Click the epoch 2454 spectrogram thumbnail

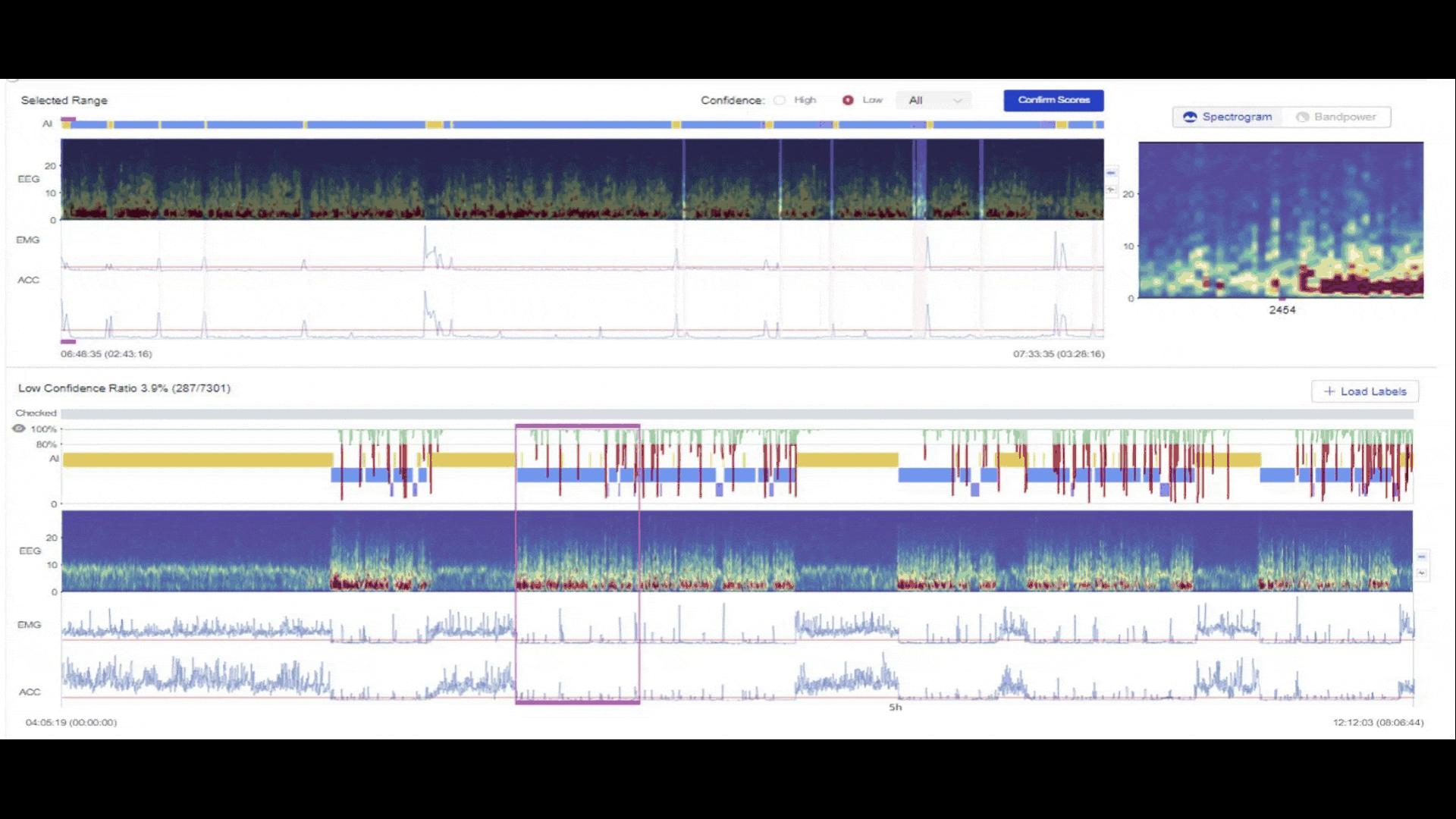(x=1280, y=220)
